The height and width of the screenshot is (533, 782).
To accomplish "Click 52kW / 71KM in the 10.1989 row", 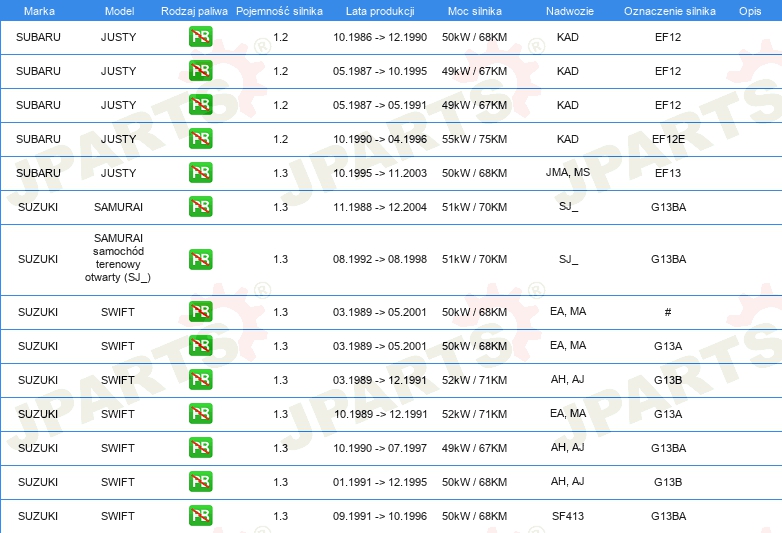I will click(x=474, y=414).
